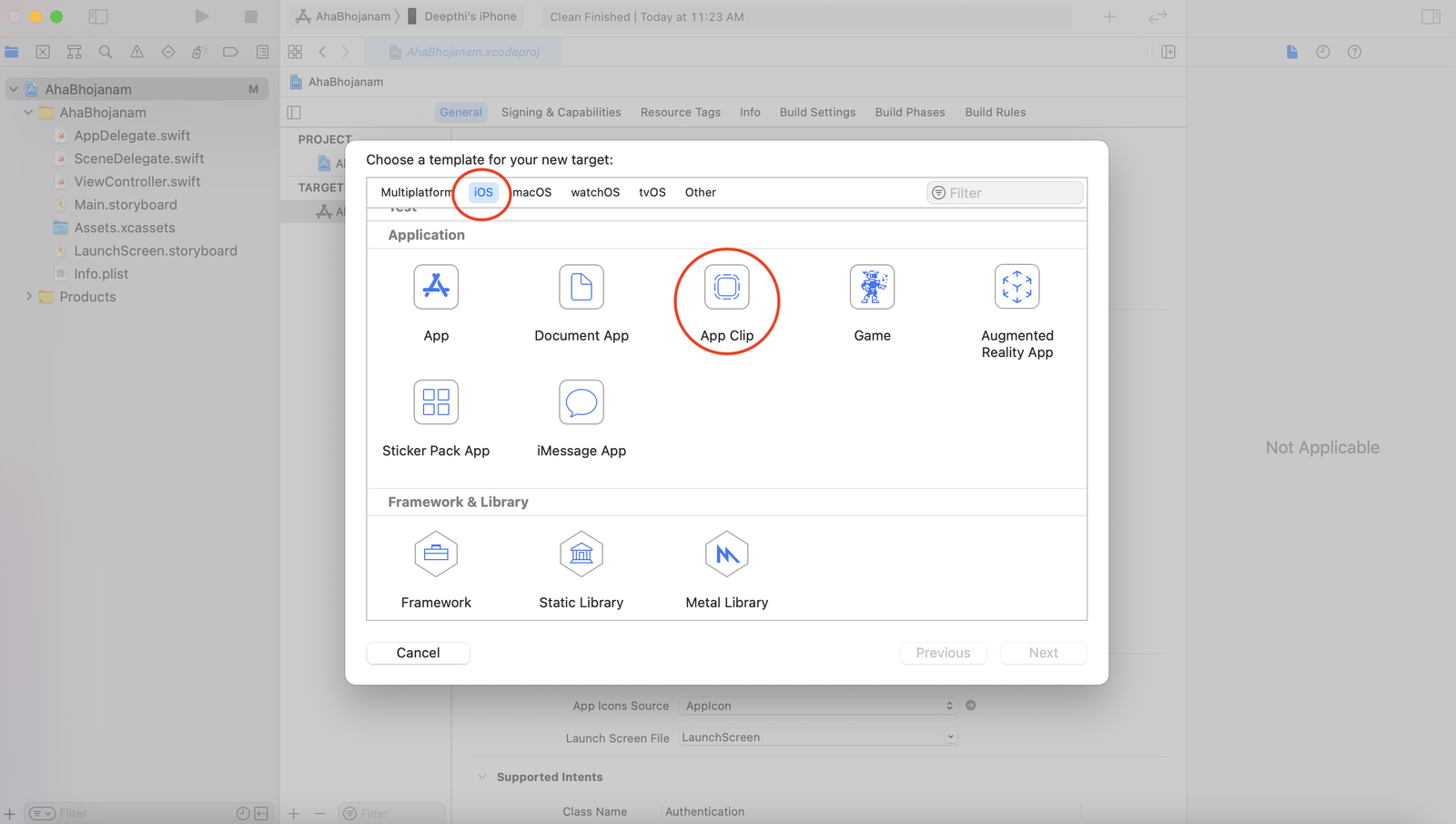The width and height of the screenshot is (1456, 824).
Task: Click the Next button
Action: point(1043,653)
